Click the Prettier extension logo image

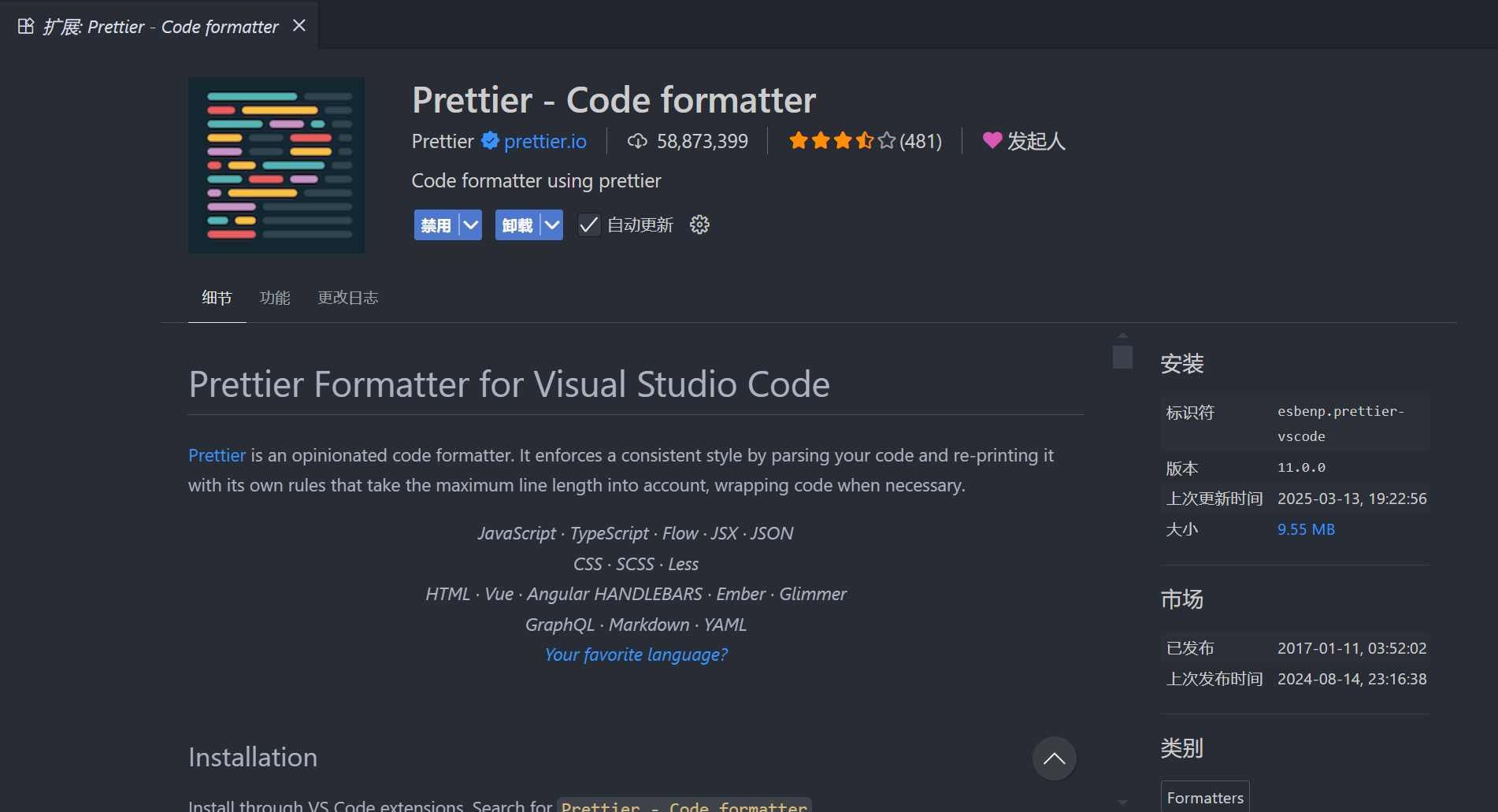pos(276,165)
